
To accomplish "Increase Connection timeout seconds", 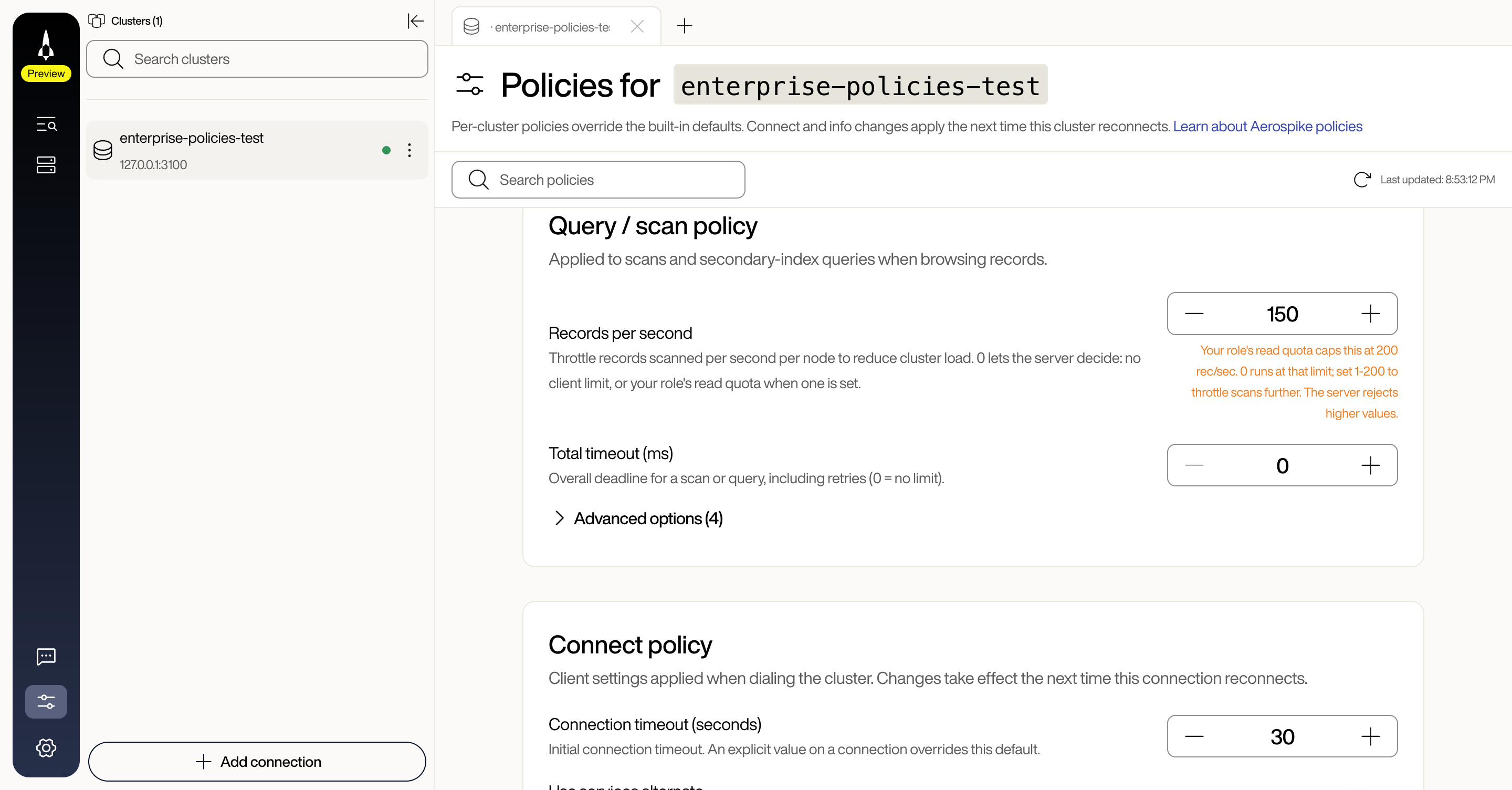I will point(1370,736).
